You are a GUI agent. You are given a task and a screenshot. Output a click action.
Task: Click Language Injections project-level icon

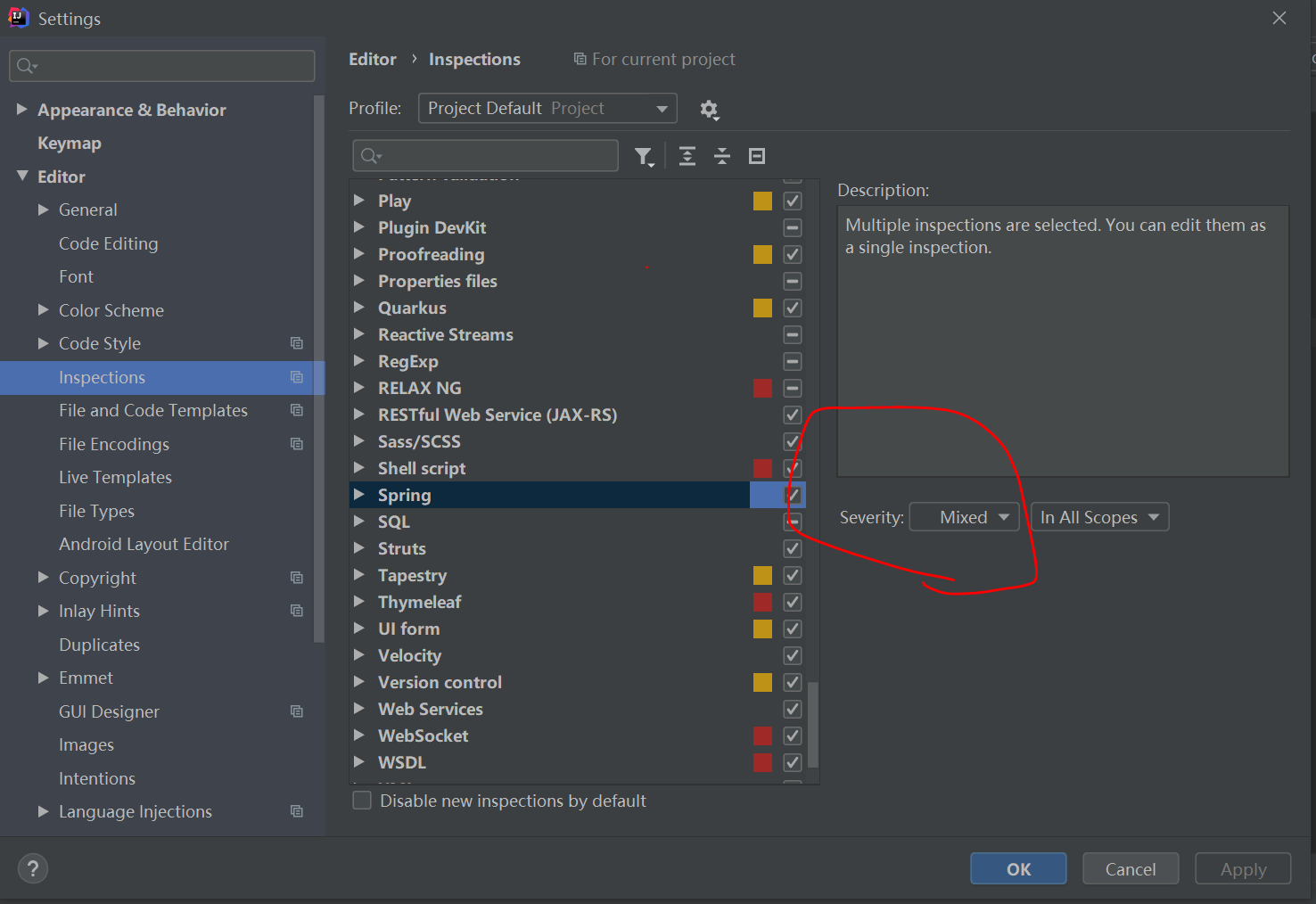pos(297,811)
